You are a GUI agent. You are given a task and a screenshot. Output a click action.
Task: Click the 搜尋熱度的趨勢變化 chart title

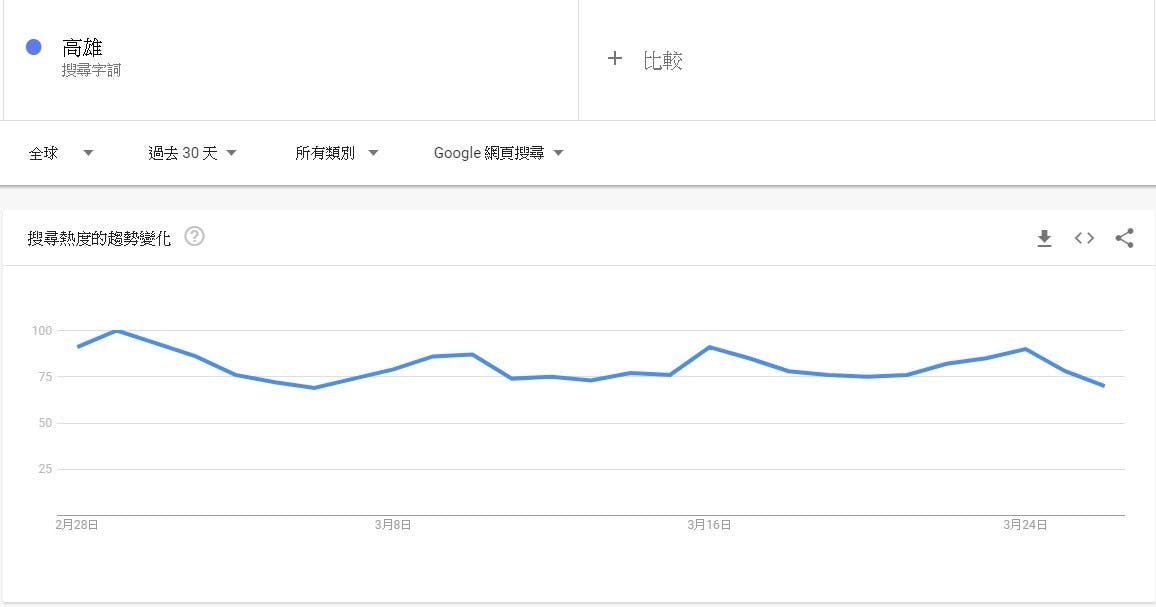coord(99,238)
